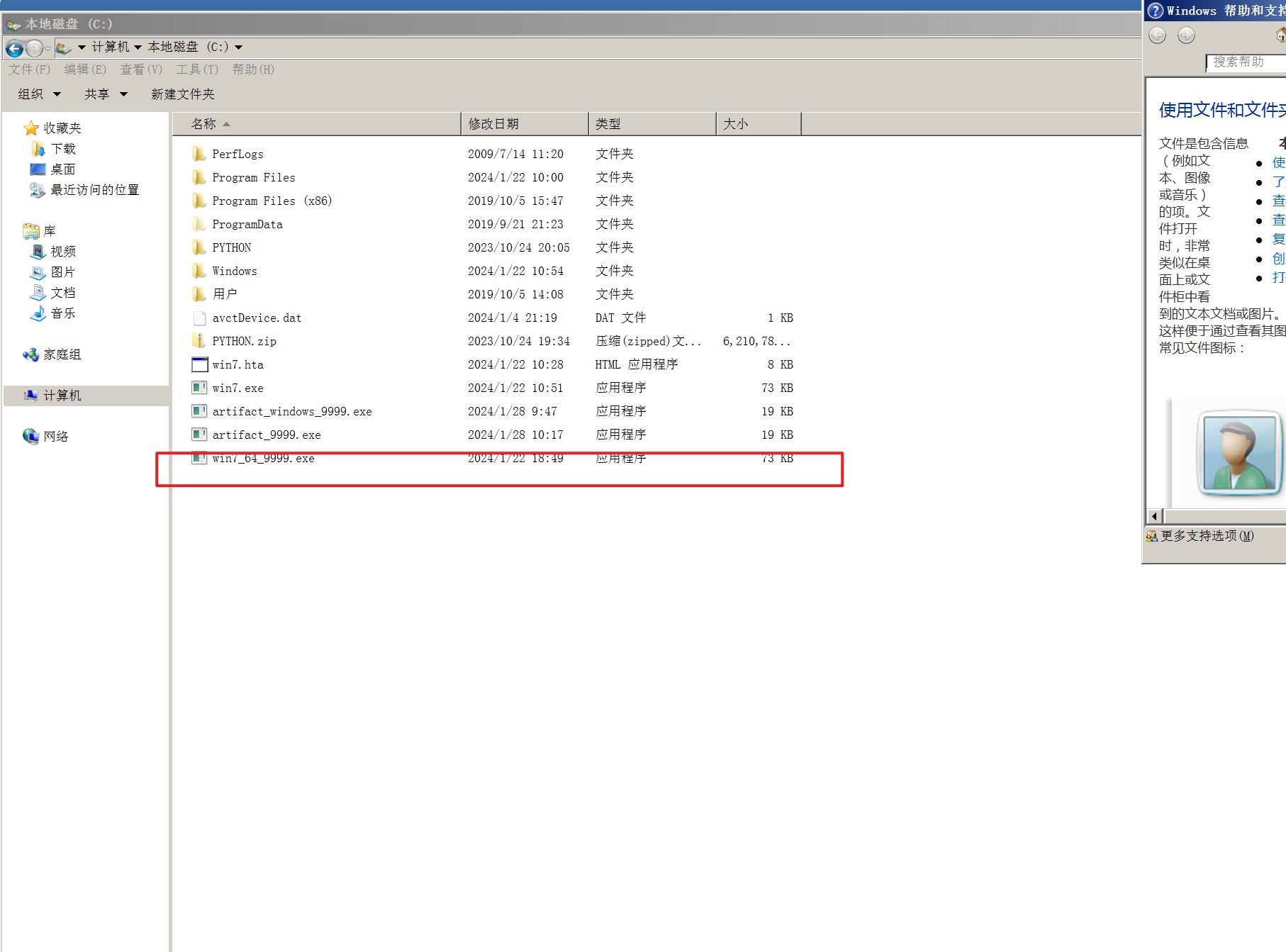Select 收藏夹 star icon in sidebar
Image resolution: width=1286 pixels, height=952 pixels.
pos(31,128)
